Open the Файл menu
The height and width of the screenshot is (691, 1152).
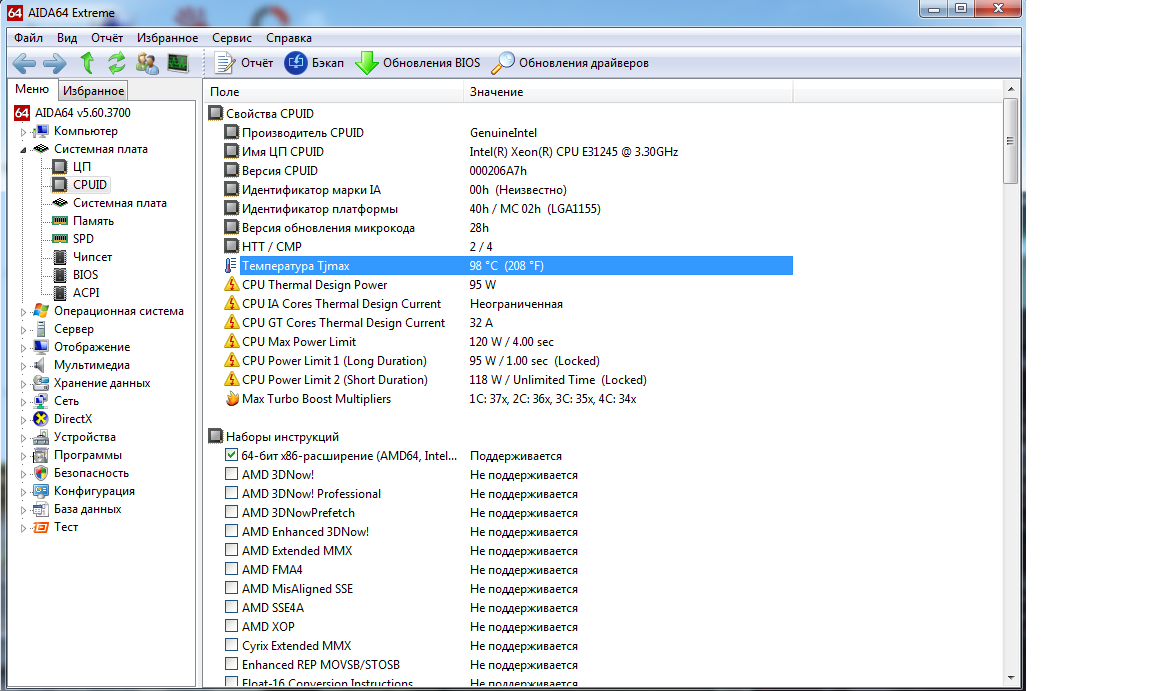pyautogui.click(x=29, y=37)
